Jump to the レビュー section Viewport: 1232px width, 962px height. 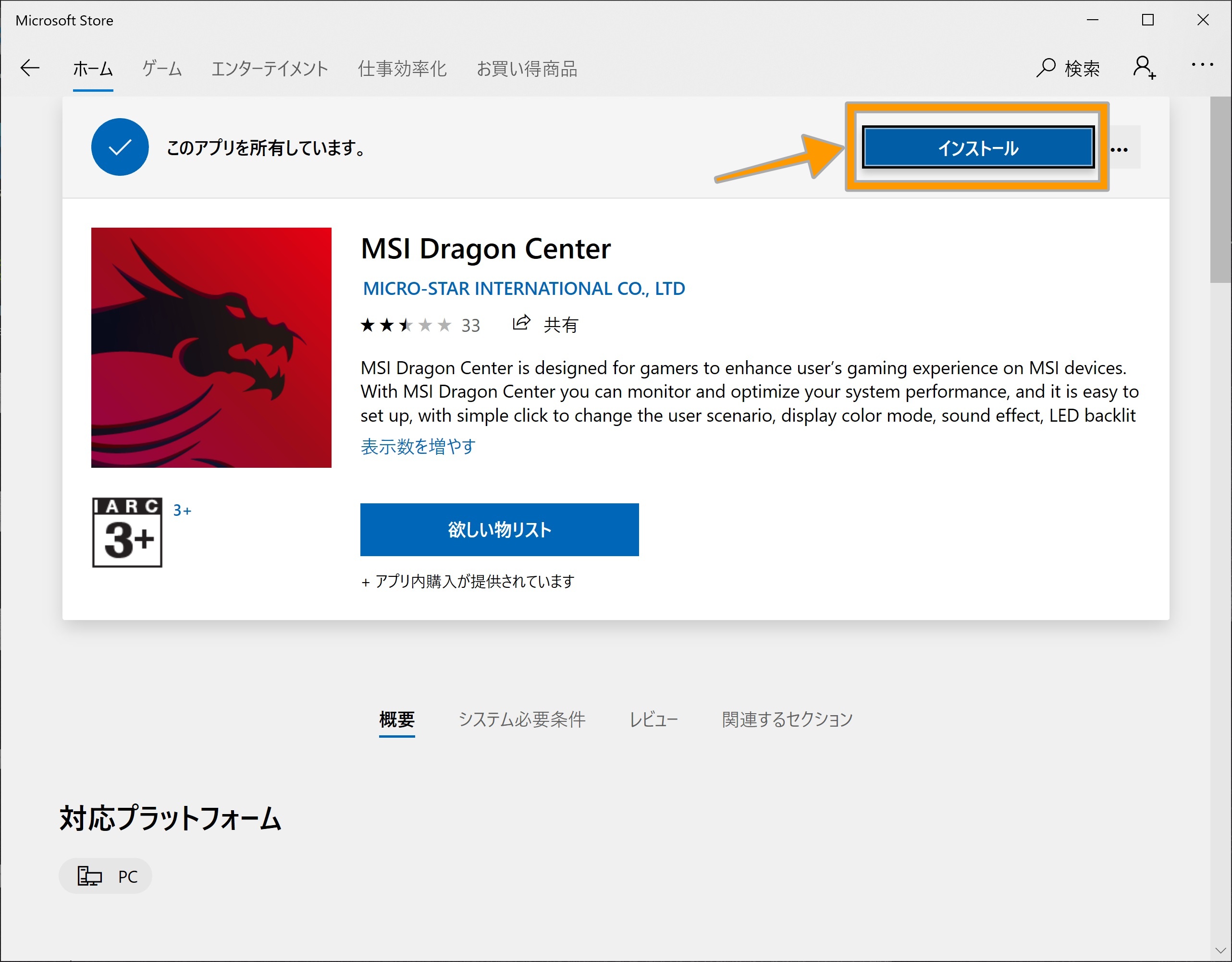click(x=653, y=719)
